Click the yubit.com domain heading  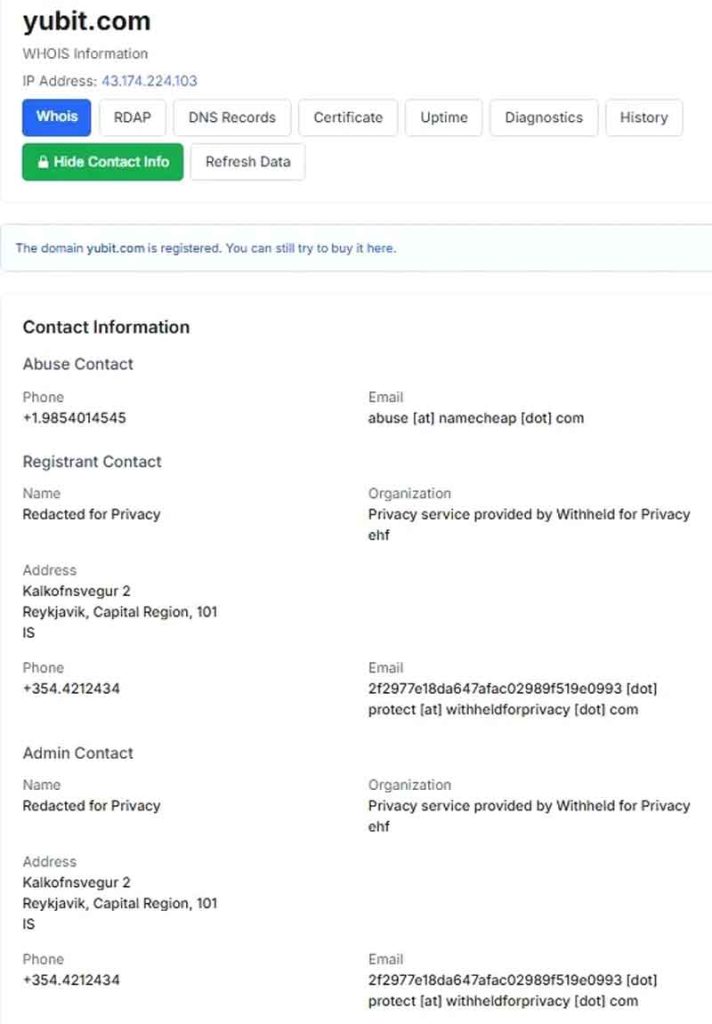(x=87, y=22)
